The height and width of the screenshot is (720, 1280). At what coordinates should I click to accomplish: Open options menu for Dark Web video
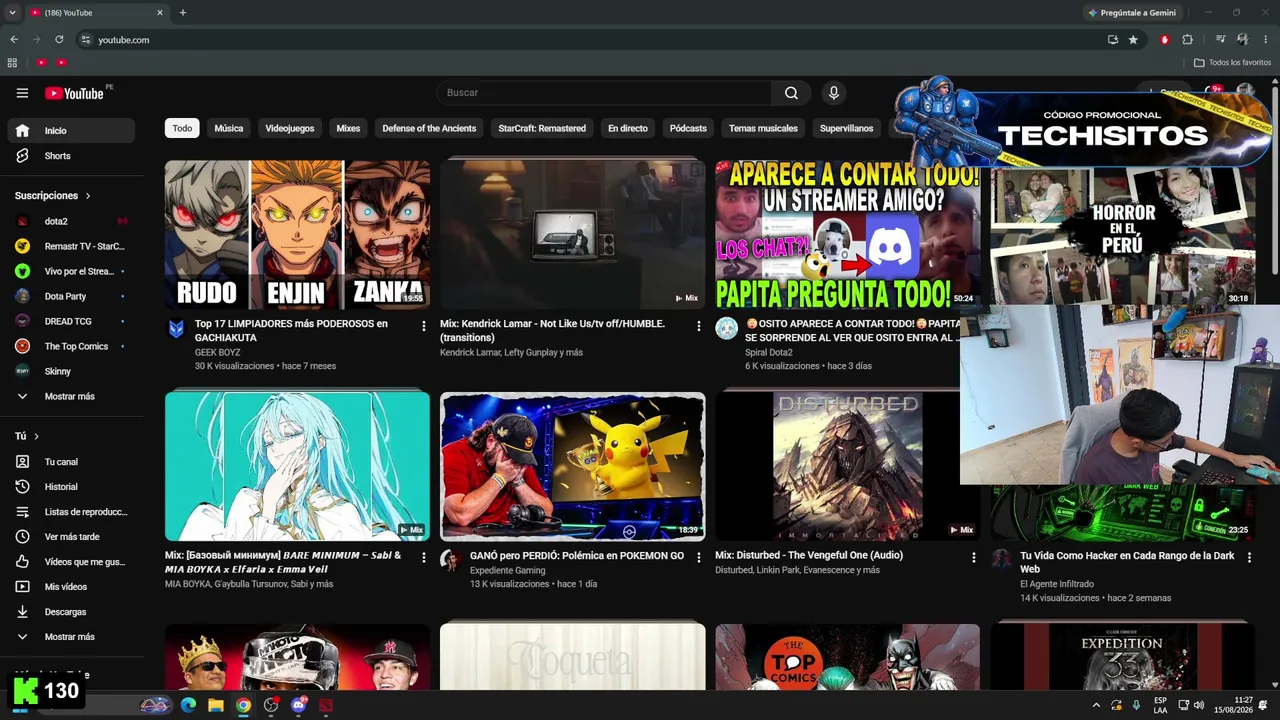click(1248, 558)
